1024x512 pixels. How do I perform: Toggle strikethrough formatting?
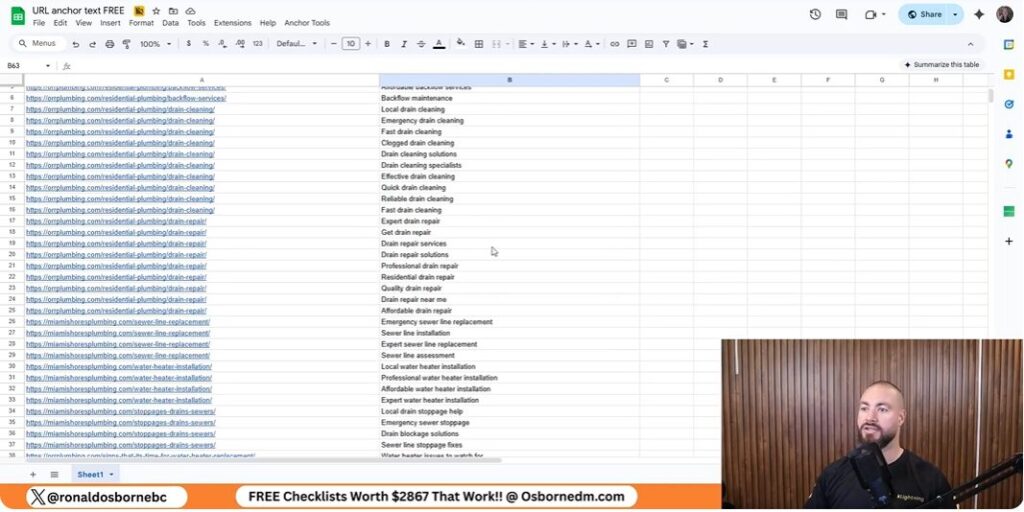click(x=421, y=44)
